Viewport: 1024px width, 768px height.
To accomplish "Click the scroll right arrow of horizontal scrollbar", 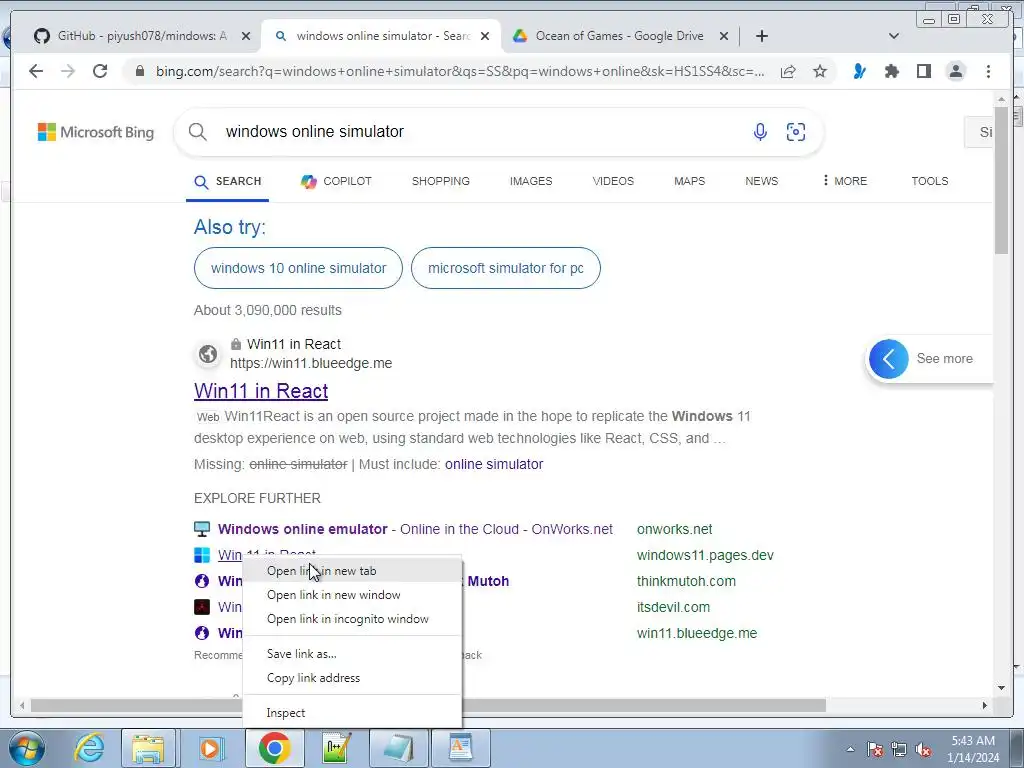I will [984, 705].
